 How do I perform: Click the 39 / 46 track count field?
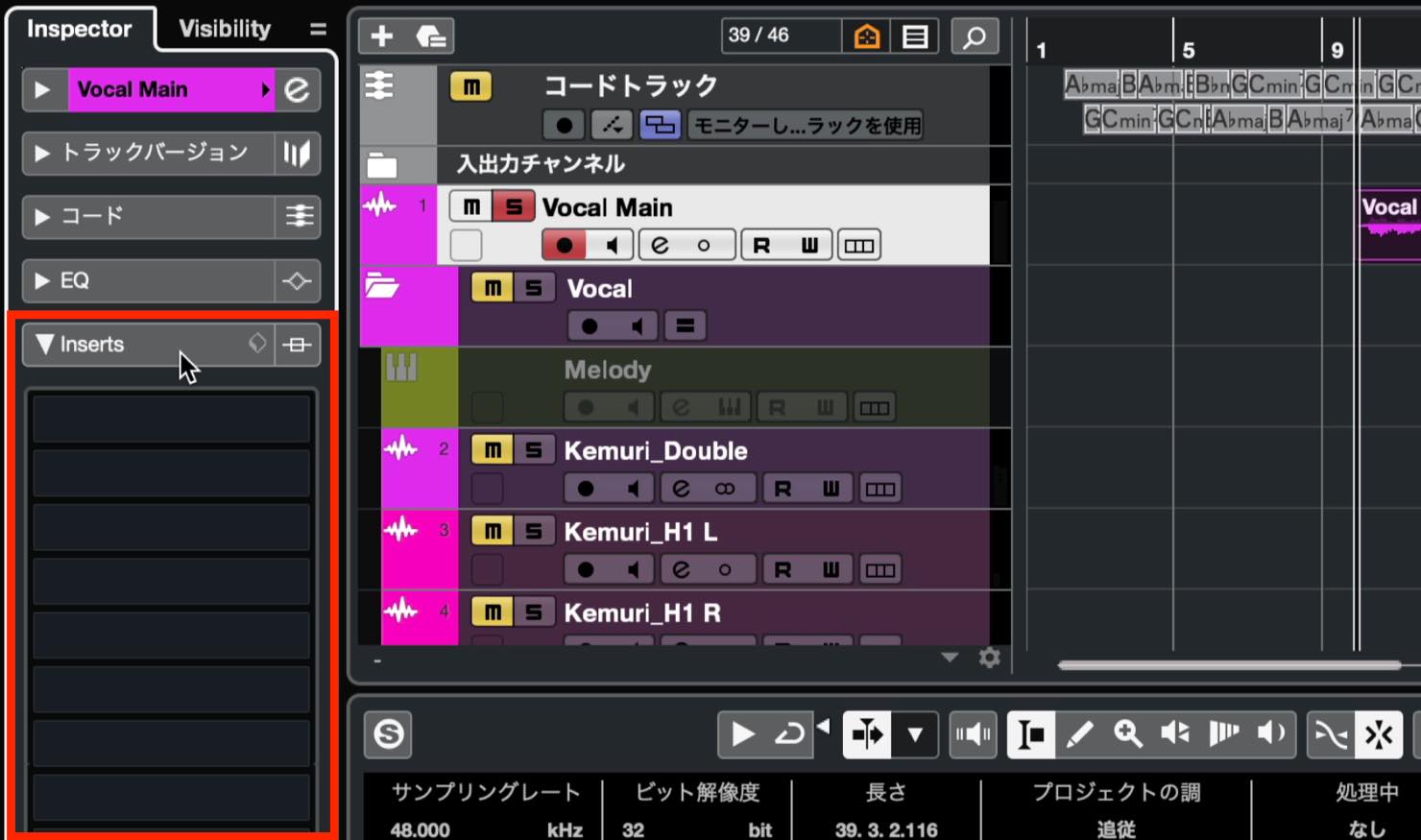coord(780,36)
